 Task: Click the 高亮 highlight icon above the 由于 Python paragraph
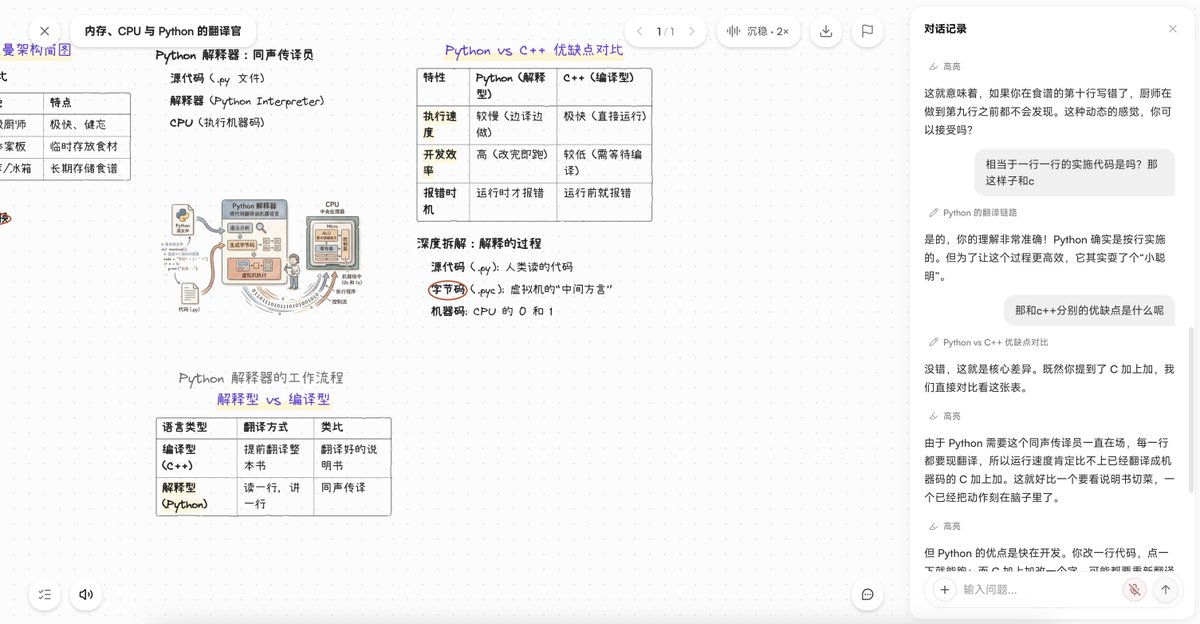point(934,415)
